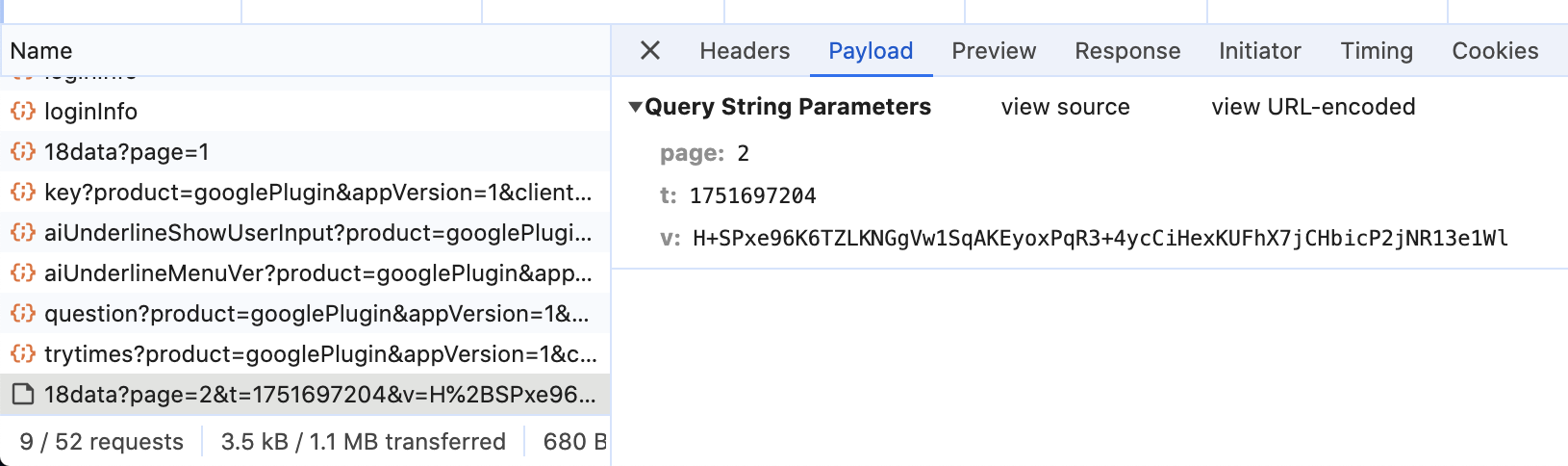Click the view source link
This screenshot has width=1568, height=466.
(1065, 107)
